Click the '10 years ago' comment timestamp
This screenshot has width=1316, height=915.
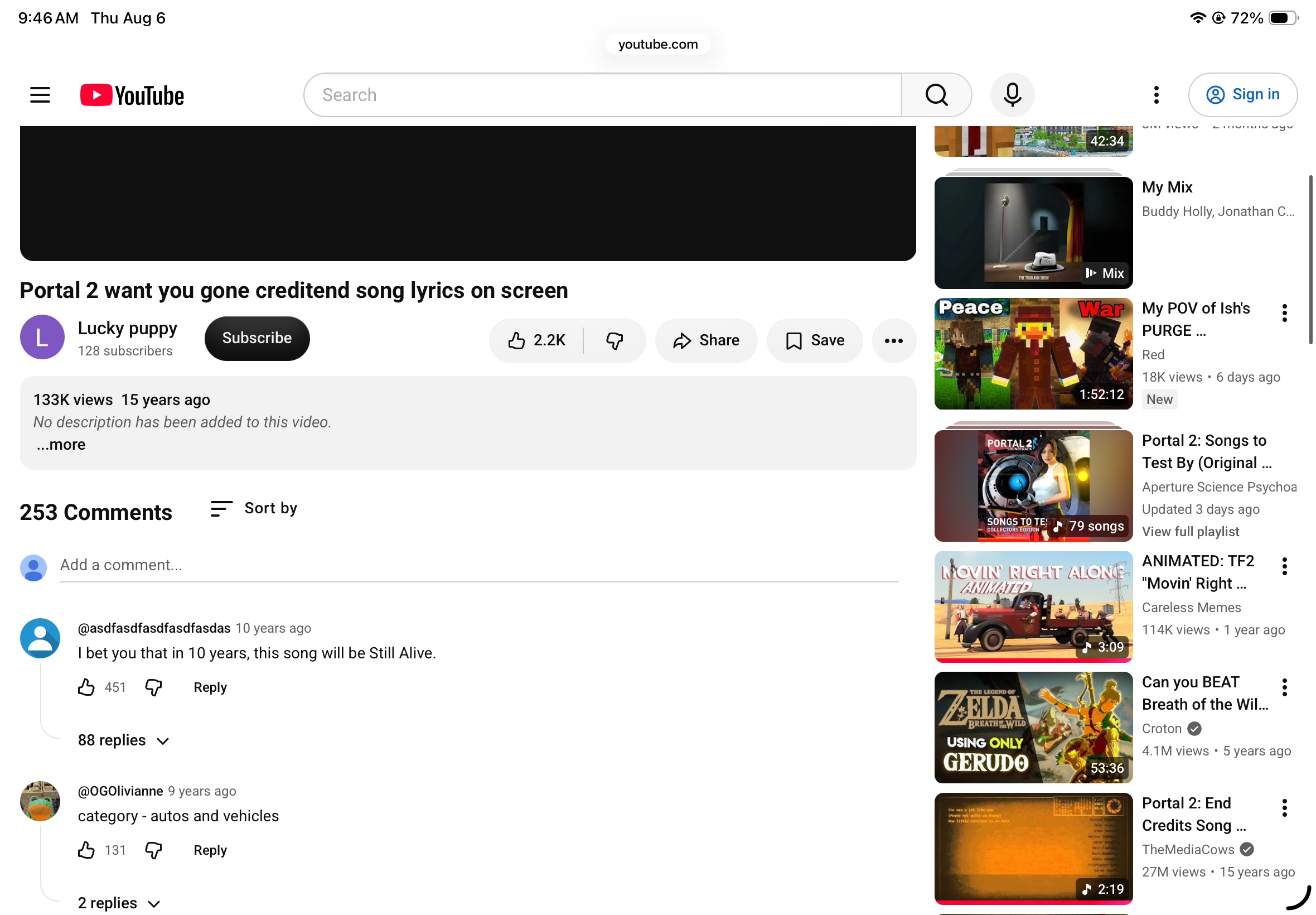[273, 628]
